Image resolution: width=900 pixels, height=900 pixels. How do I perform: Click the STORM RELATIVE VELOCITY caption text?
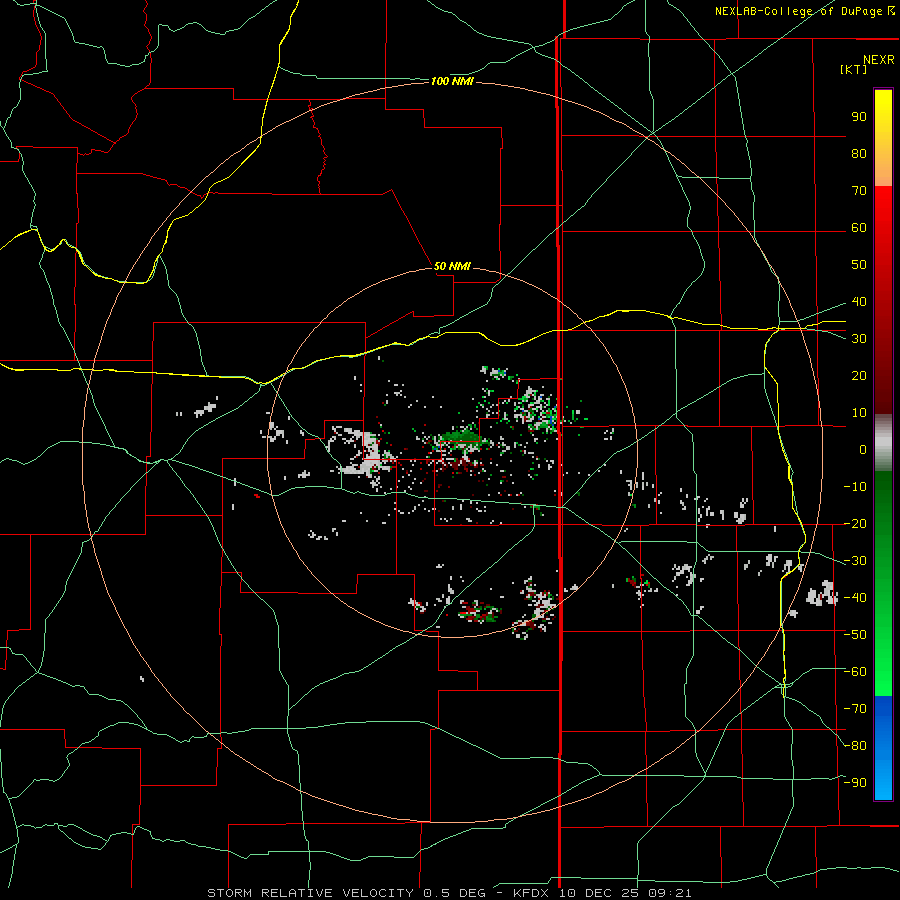(x=310, y=893)
